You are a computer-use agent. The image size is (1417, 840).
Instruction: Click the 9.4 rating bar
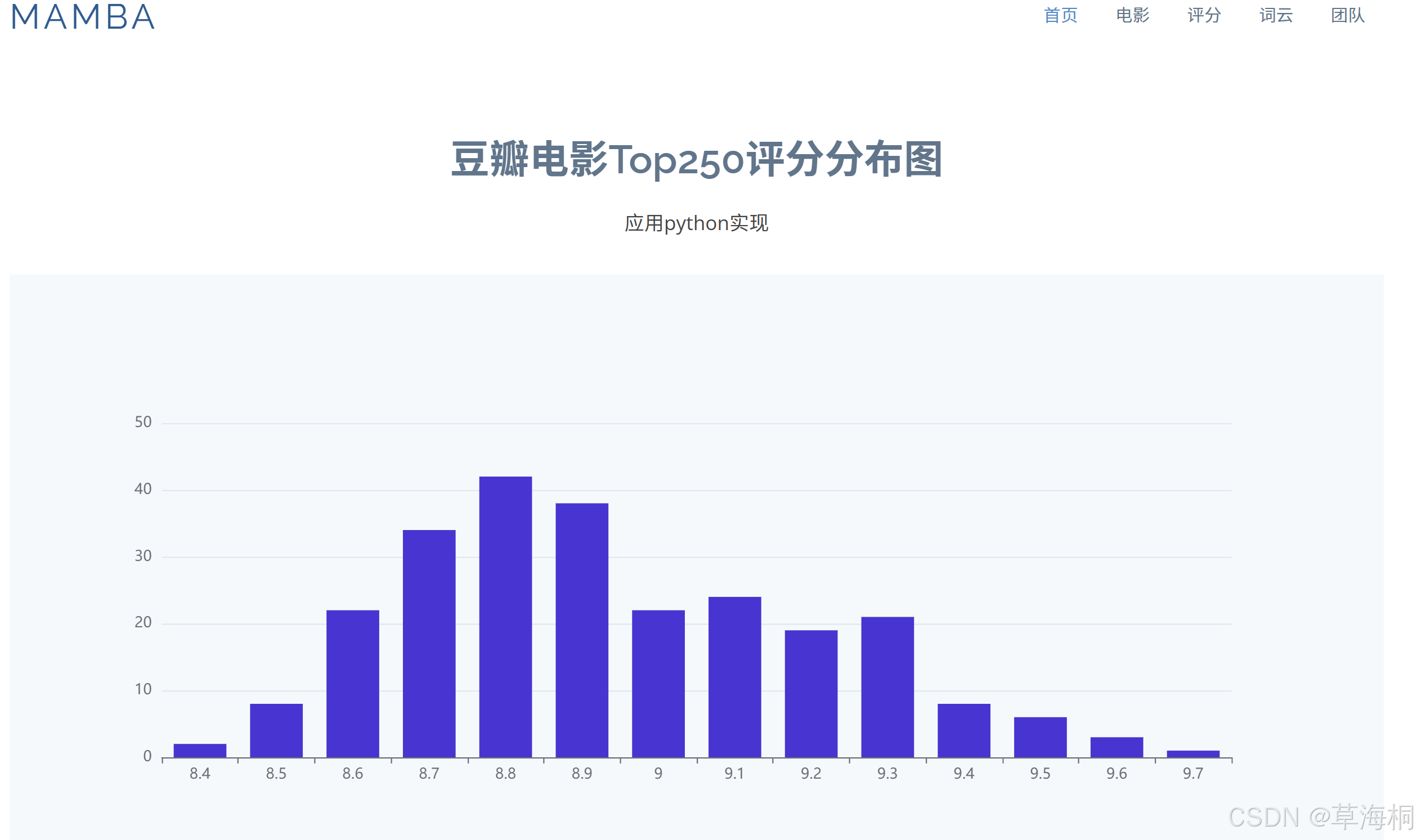coord(964,730)
